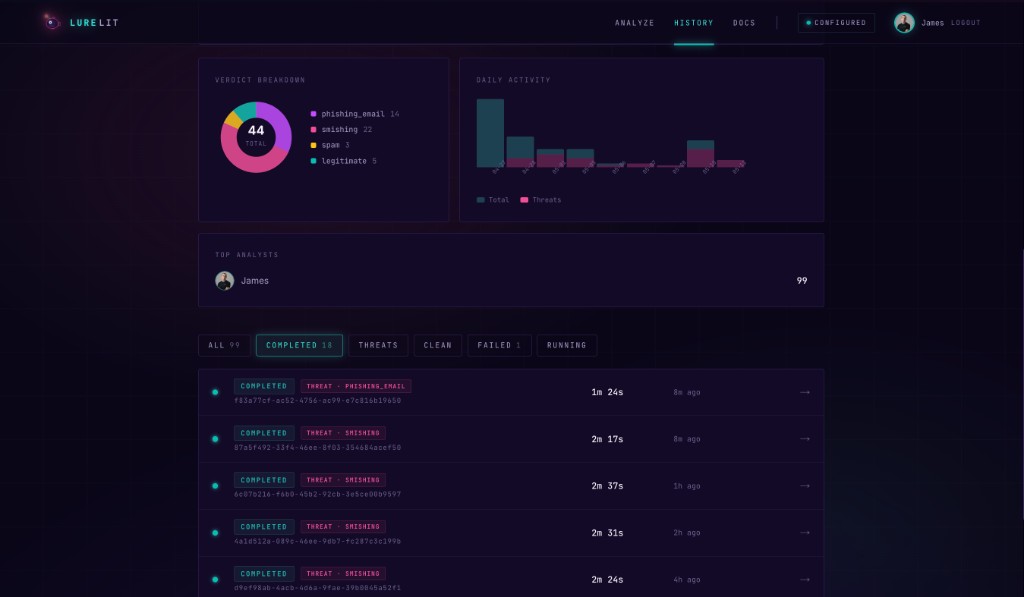Show the All 99 filter tab
The width and height of the screenshot is (1024, 597).
pyautogui.click(x=224, y=345)
